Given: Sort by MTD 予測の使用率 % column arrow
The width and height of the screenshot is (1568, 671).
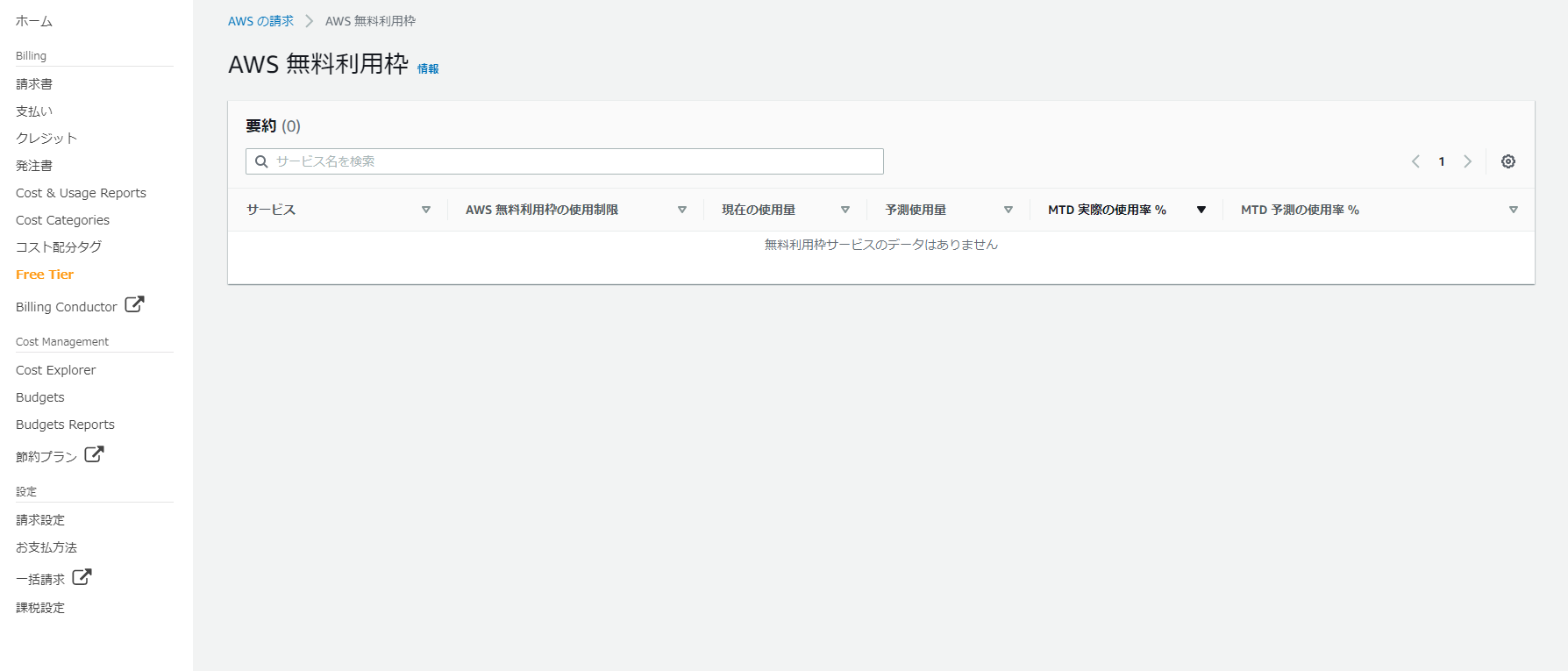Looking at the screenshot, I should click(1513, 210).
